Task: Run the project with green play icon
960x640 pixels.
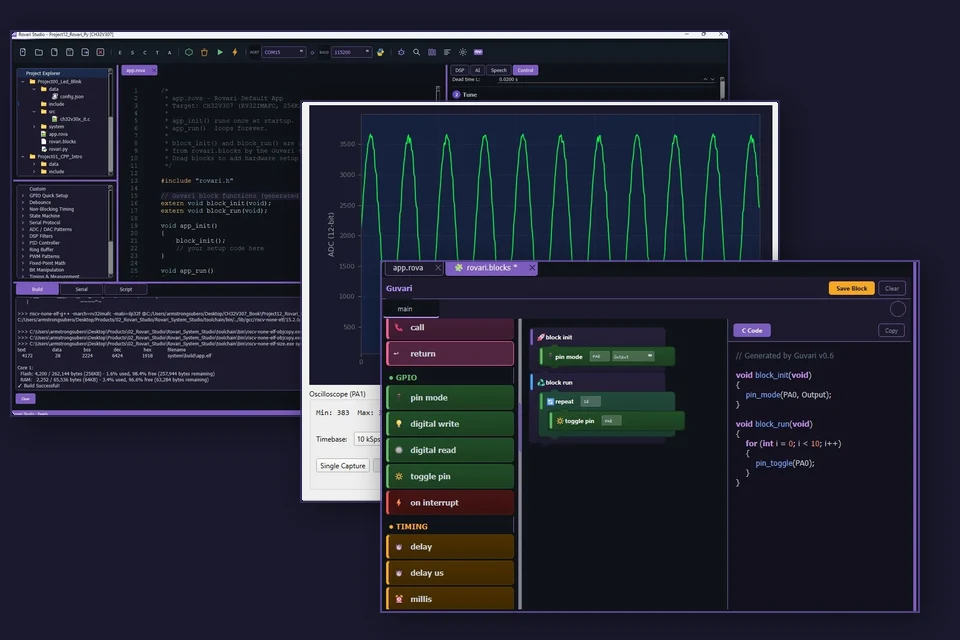Action: [220, 53]
